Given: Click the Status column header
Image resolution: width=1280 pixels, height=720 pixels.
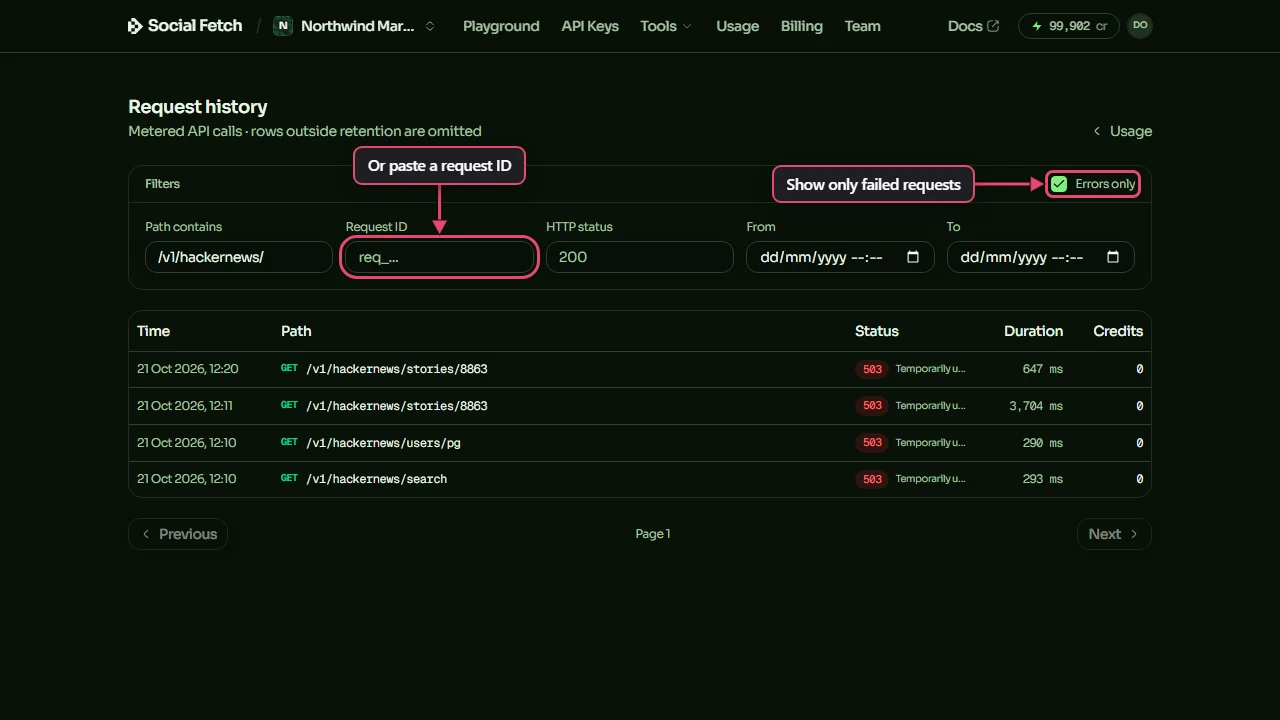Looking at the screenshot, I should [x=877, y=331].
